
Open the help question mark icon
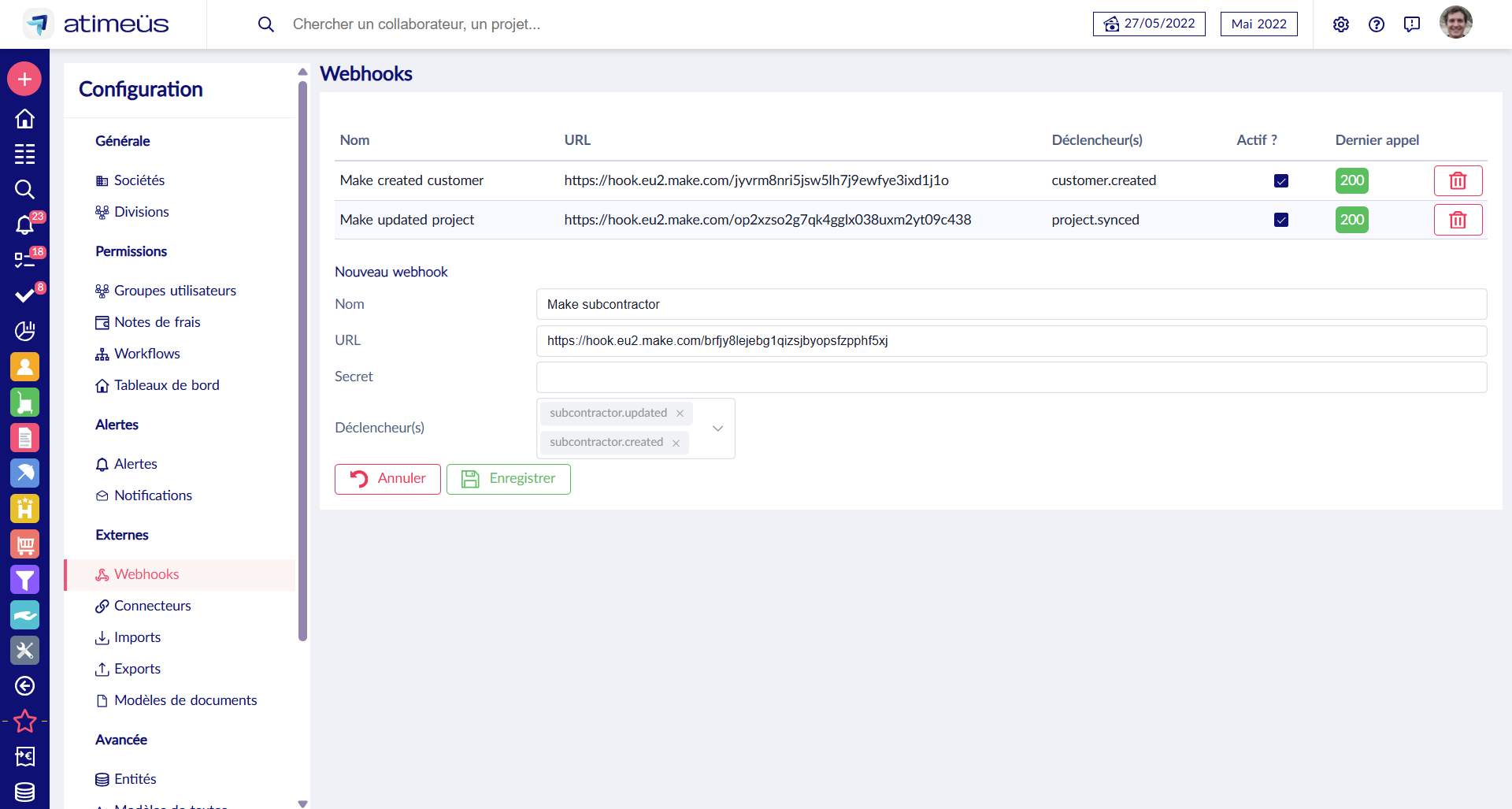[1377, 24]
